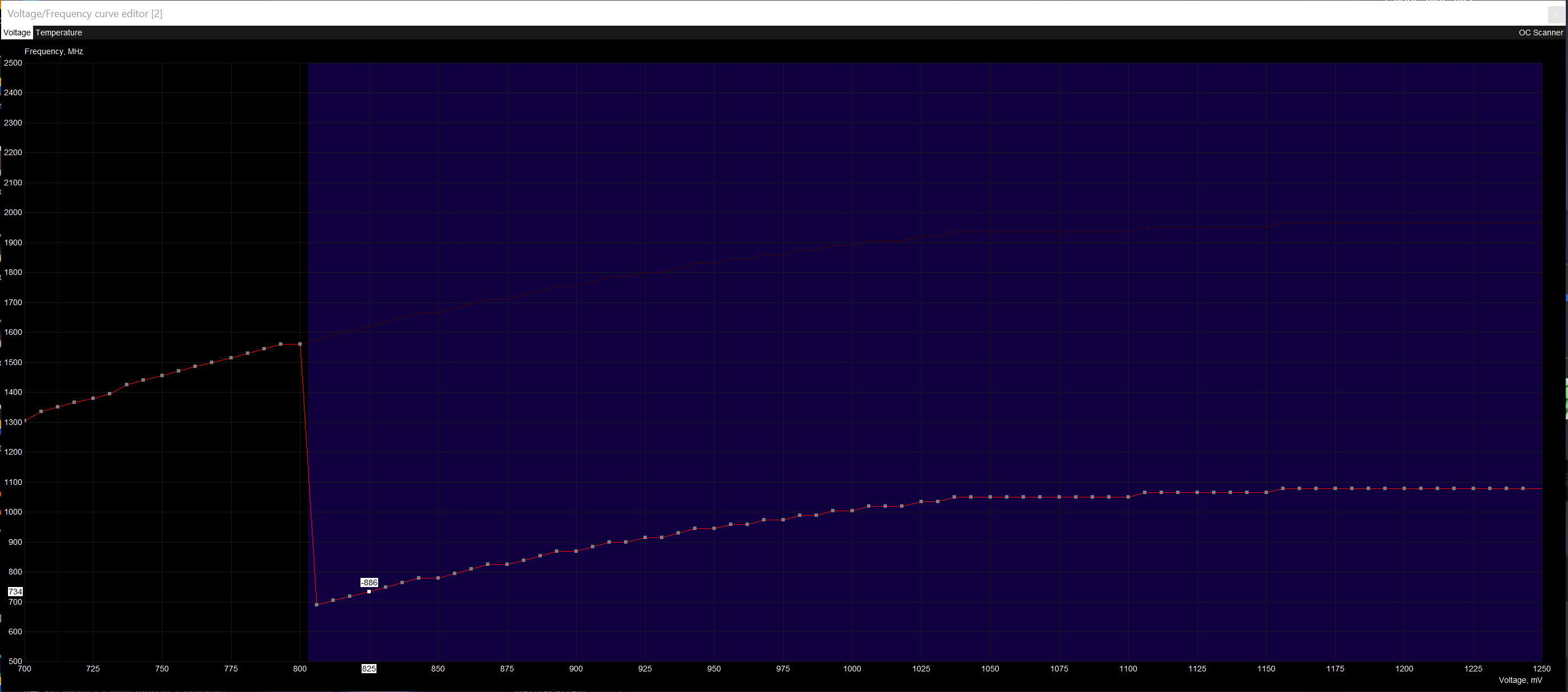
Task: Select the curve point at 1200 mV
Action: coord(1404,488)
